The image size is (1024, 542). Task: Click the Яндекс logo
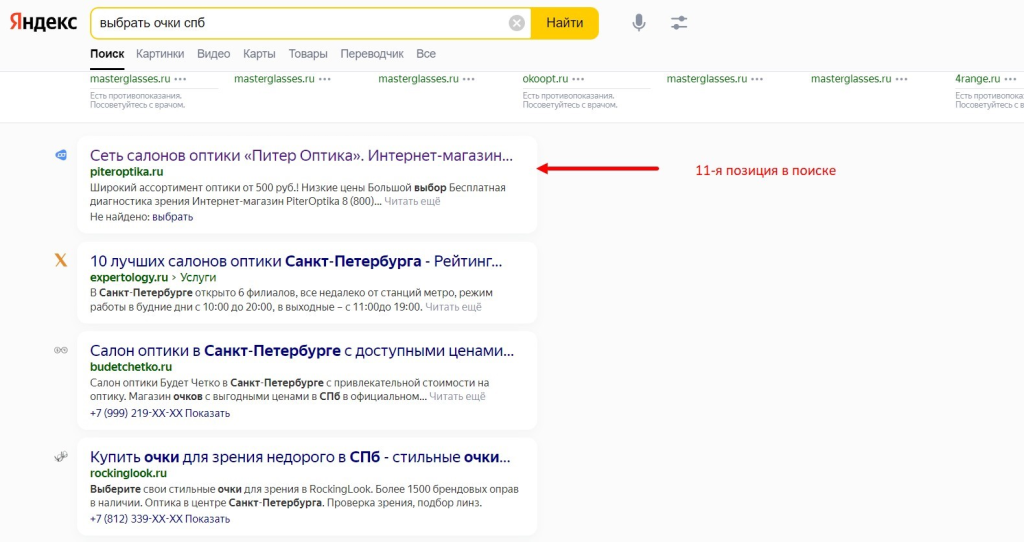(43, 22)
